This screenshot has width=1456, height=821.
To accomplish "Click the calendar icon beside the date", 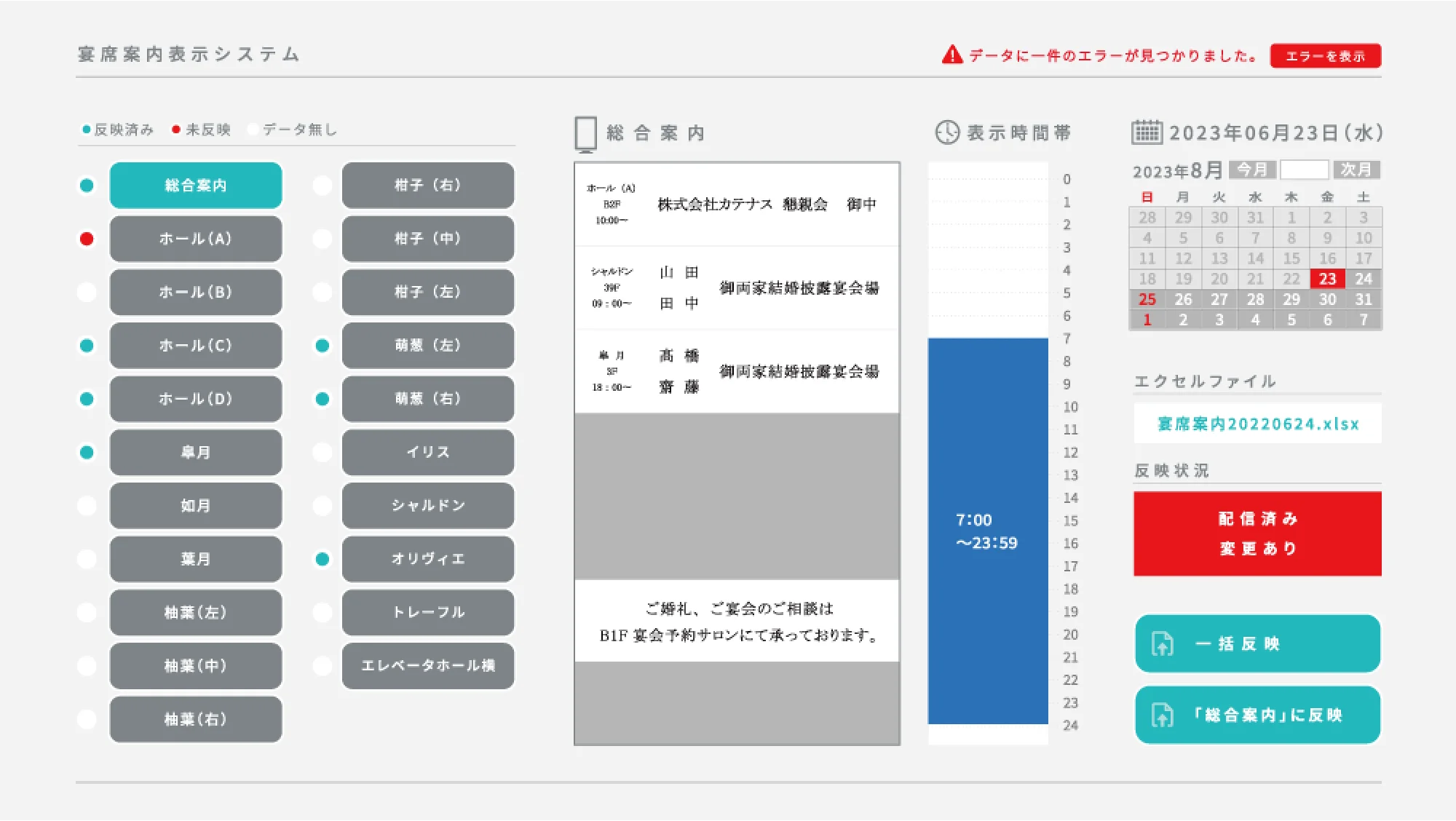I will [x=1147, y=132].
